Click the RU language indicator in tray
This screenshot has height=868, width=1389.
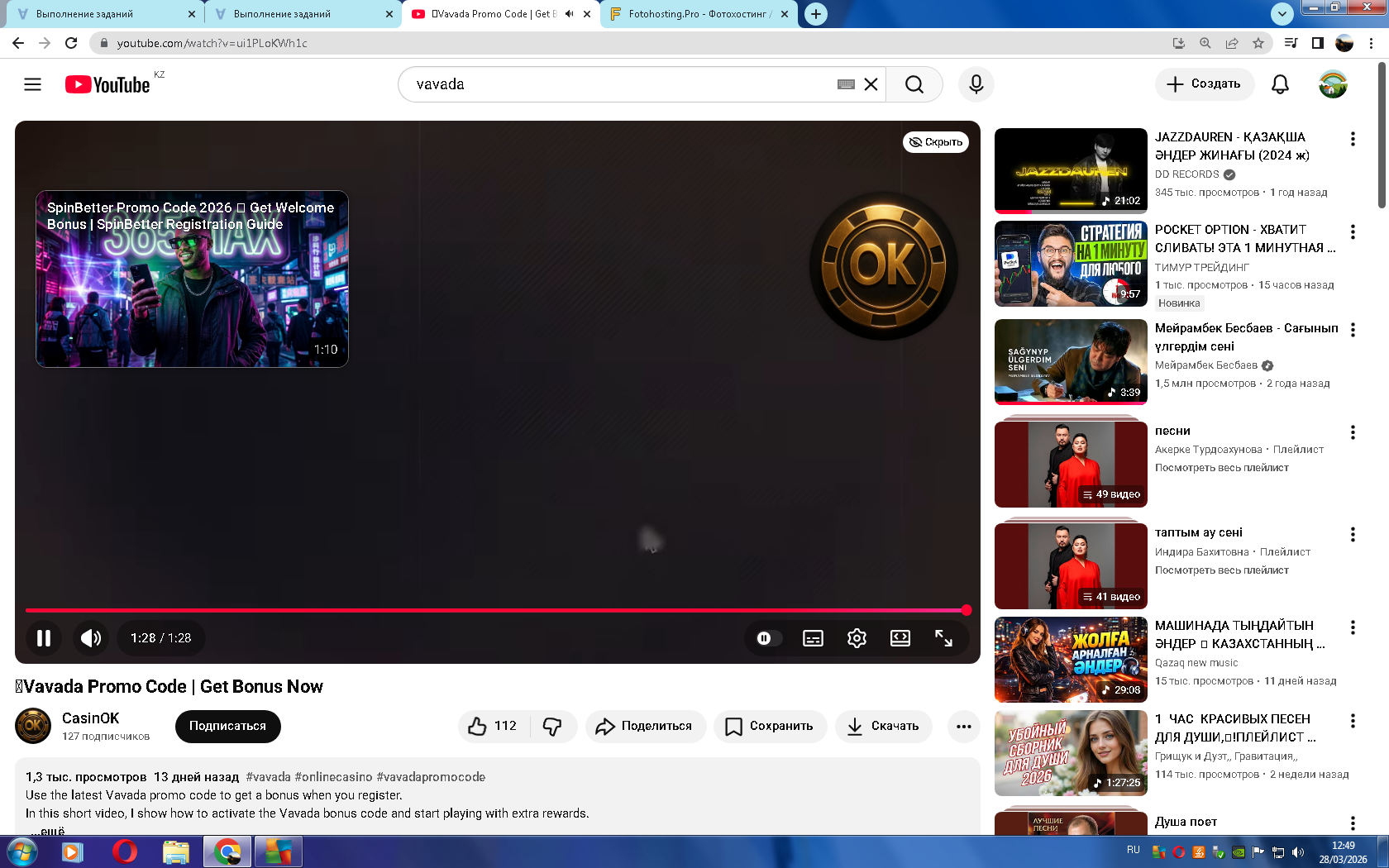tap(1133, 850)
